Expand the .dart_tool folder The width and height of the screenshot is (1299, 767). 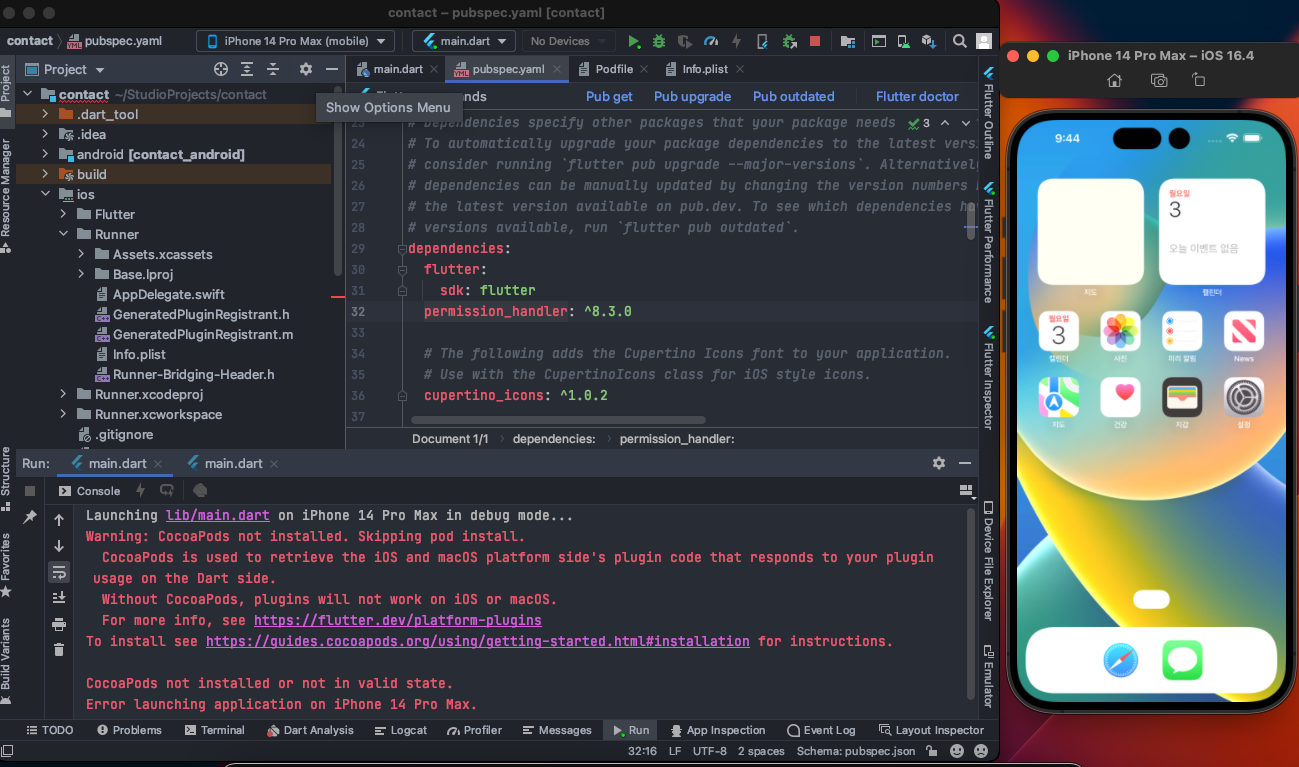click(x=45, y=114)
